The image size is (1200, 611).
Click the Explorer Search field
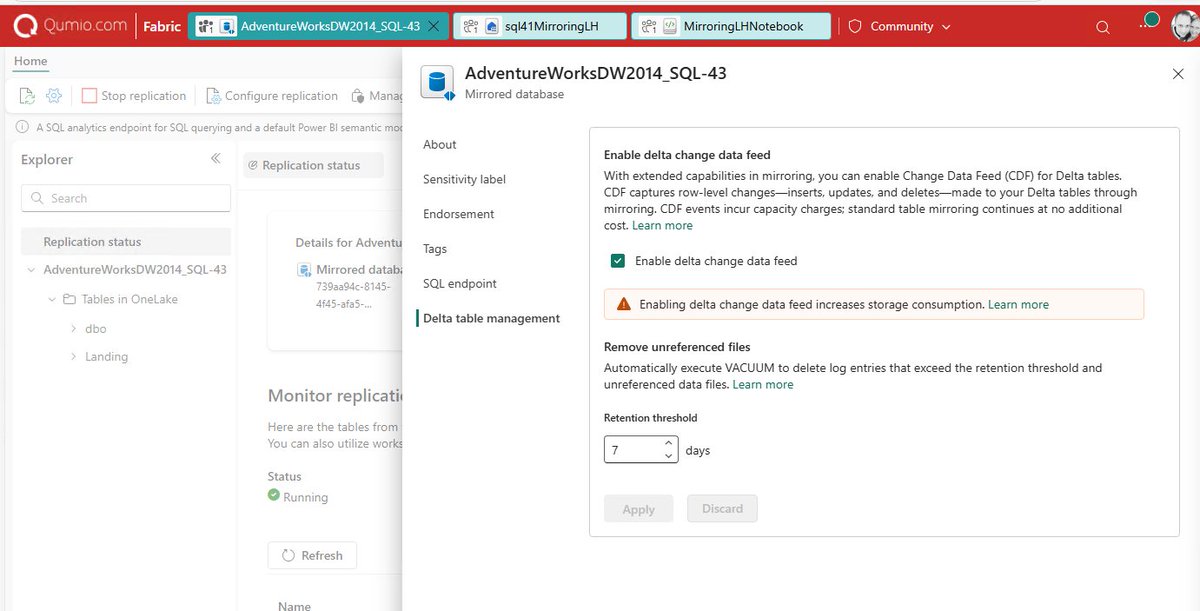(126, 198)
